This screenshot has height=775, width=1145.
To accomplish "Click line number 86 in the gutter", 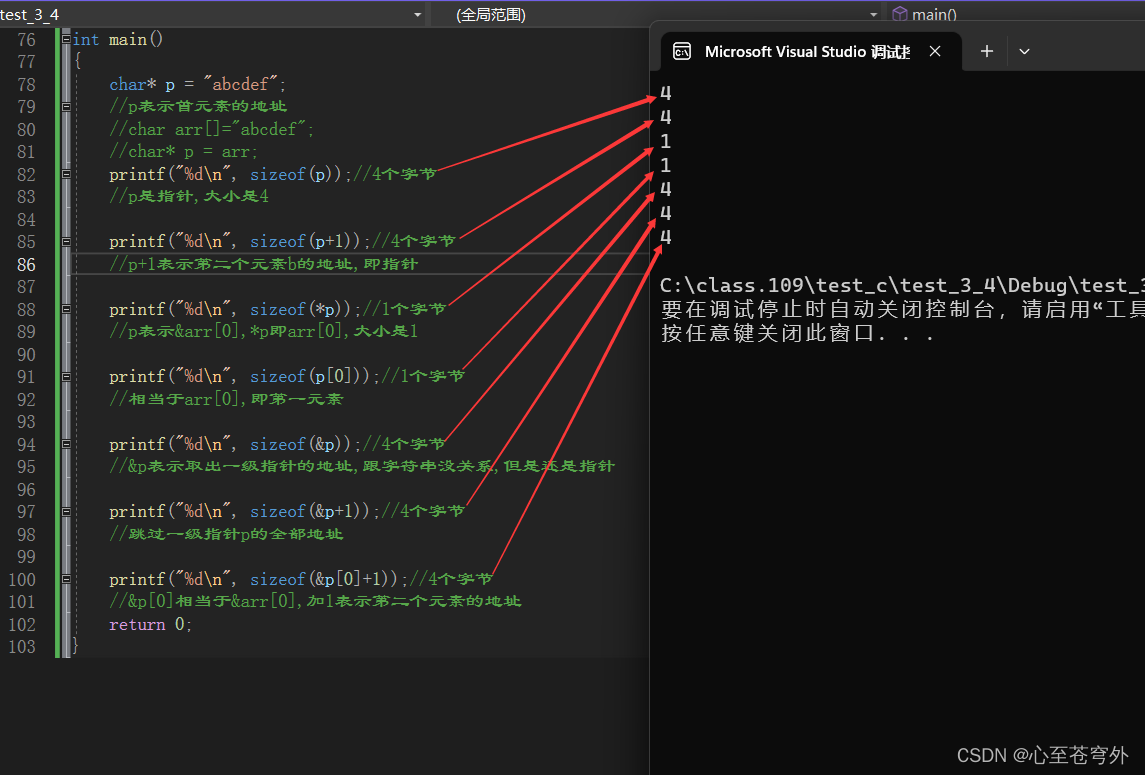I will 26,264.
